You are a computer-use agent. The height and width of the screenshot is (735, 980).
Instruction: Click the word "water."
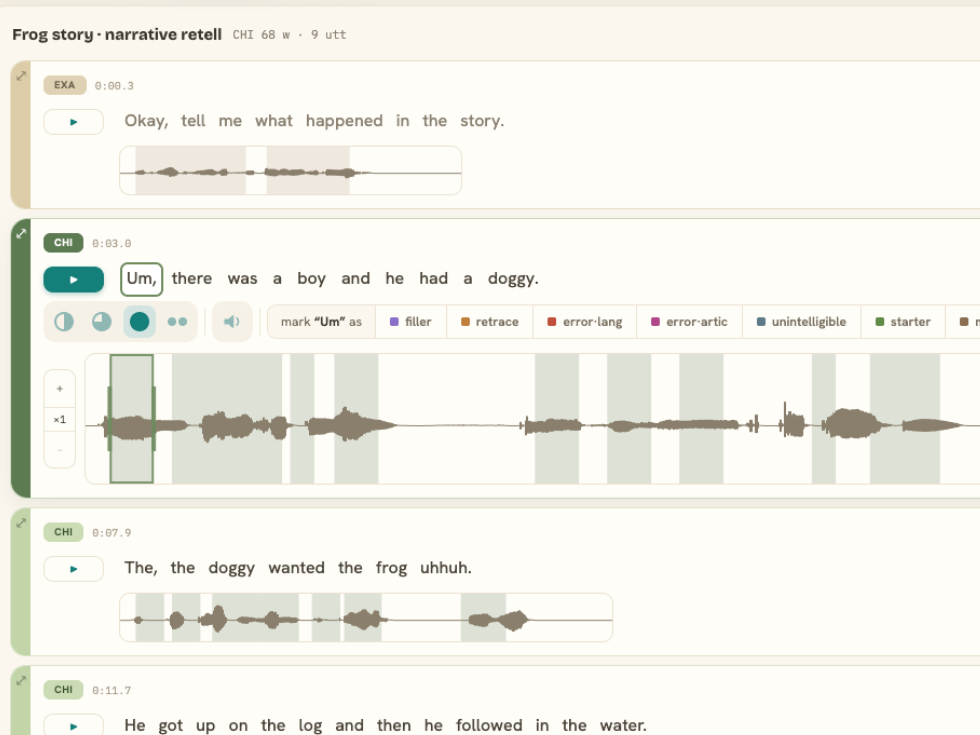click(623, 726)
